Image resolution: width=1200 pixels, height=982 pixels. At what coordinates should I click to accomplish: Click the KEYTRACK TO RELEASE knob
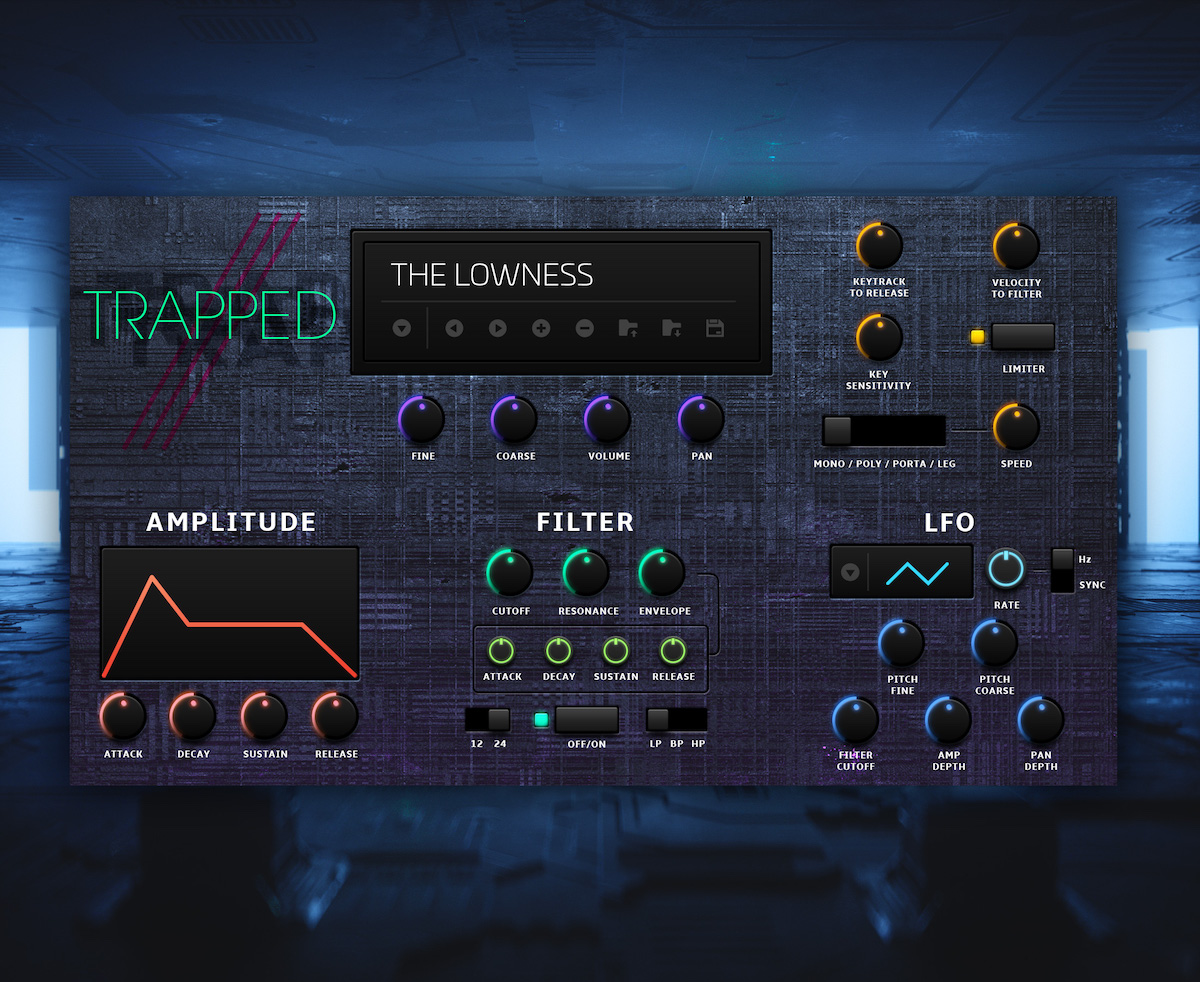(x=880, y=246)
